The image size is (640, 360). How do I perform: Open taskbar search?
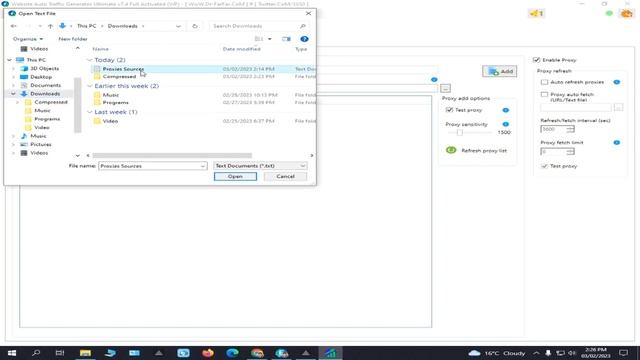click(x=36, y=353)
